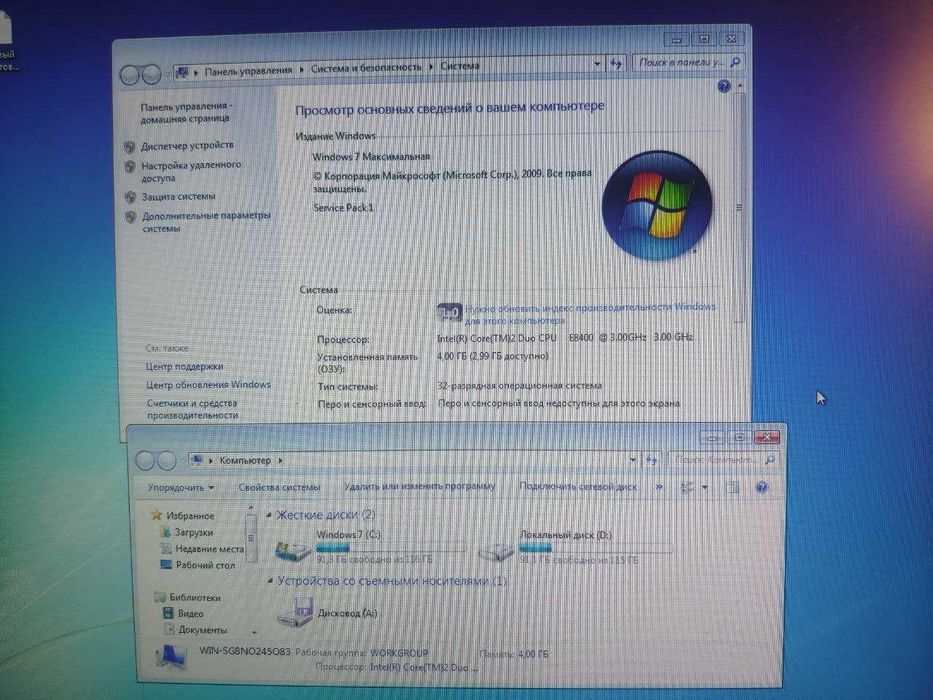Select Видео library in navigation pane
The width and height of the screenshot is (933, 700).
[x=190, y=614]
